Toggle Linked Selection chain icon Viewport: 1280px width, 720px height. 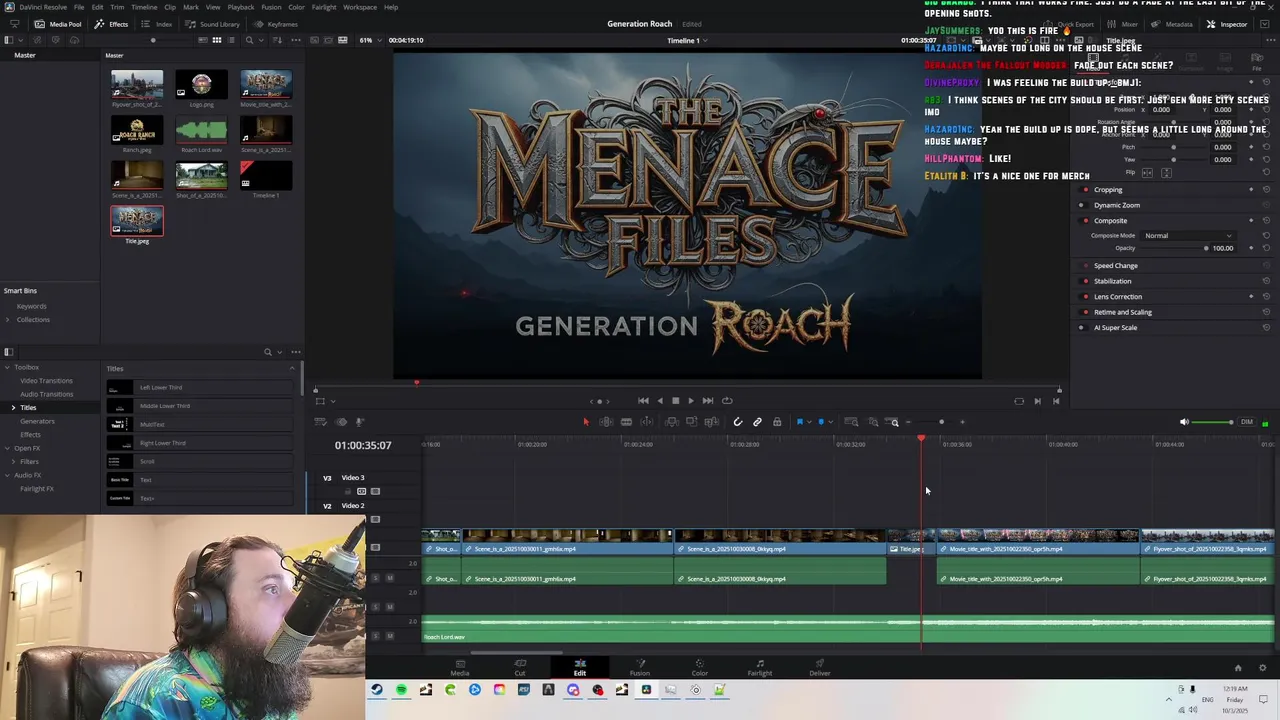click(757, 422)
